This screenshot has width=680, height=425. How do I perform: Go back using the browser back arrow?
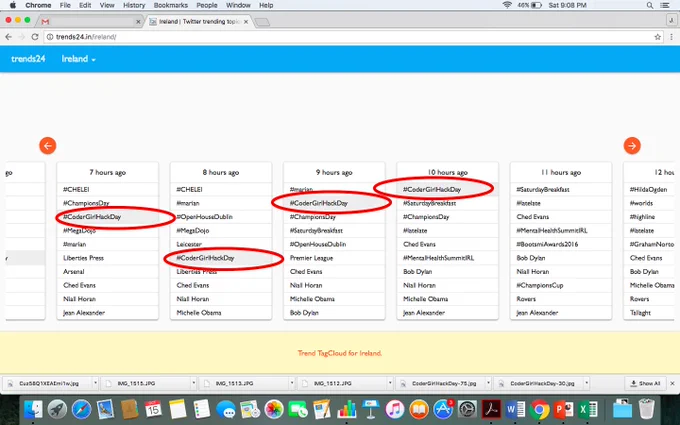(8, 37)
